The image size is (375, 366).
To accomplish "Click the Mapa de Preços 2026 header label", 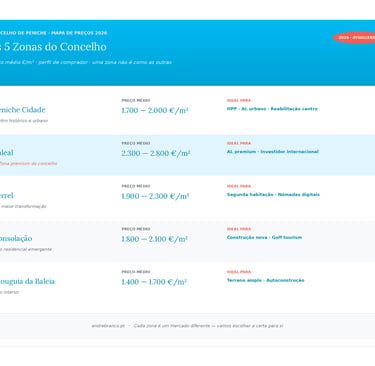I will [x=79, y=33].
